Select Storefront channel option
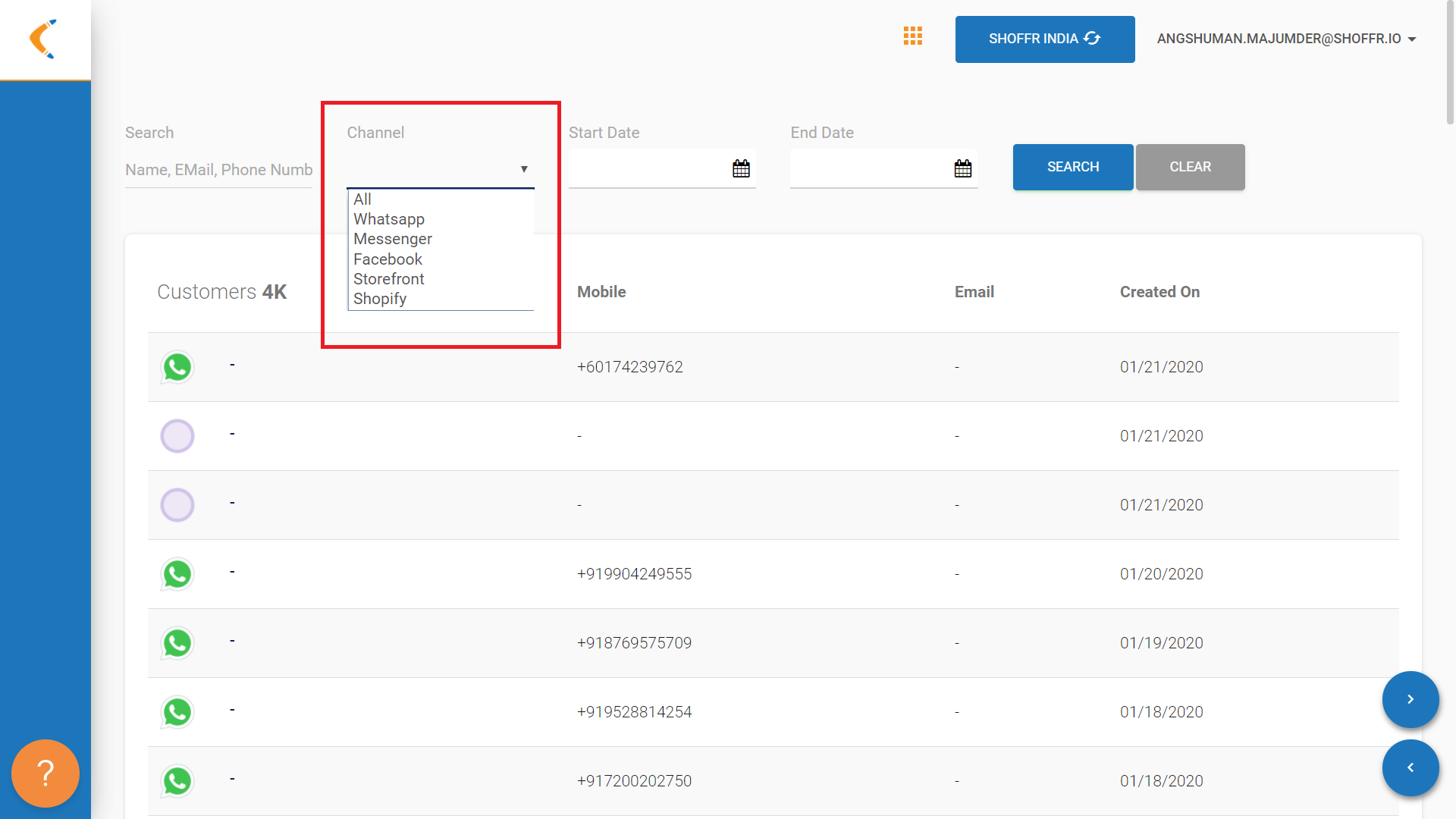Screen dimensions: 1456x819 [389, 279]
